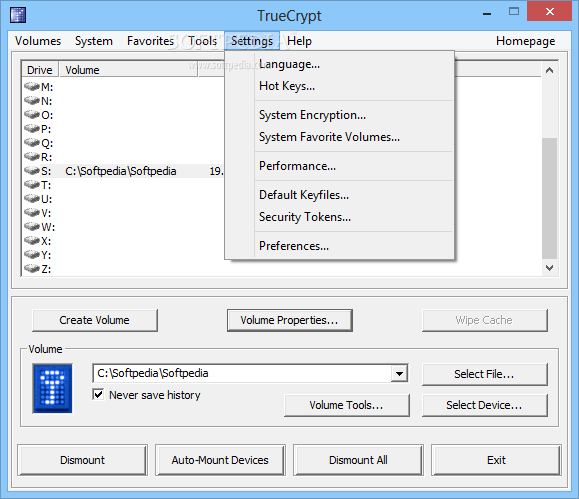Select the drive icon for X:
The image size is (579, 499).
click(32, 240)
